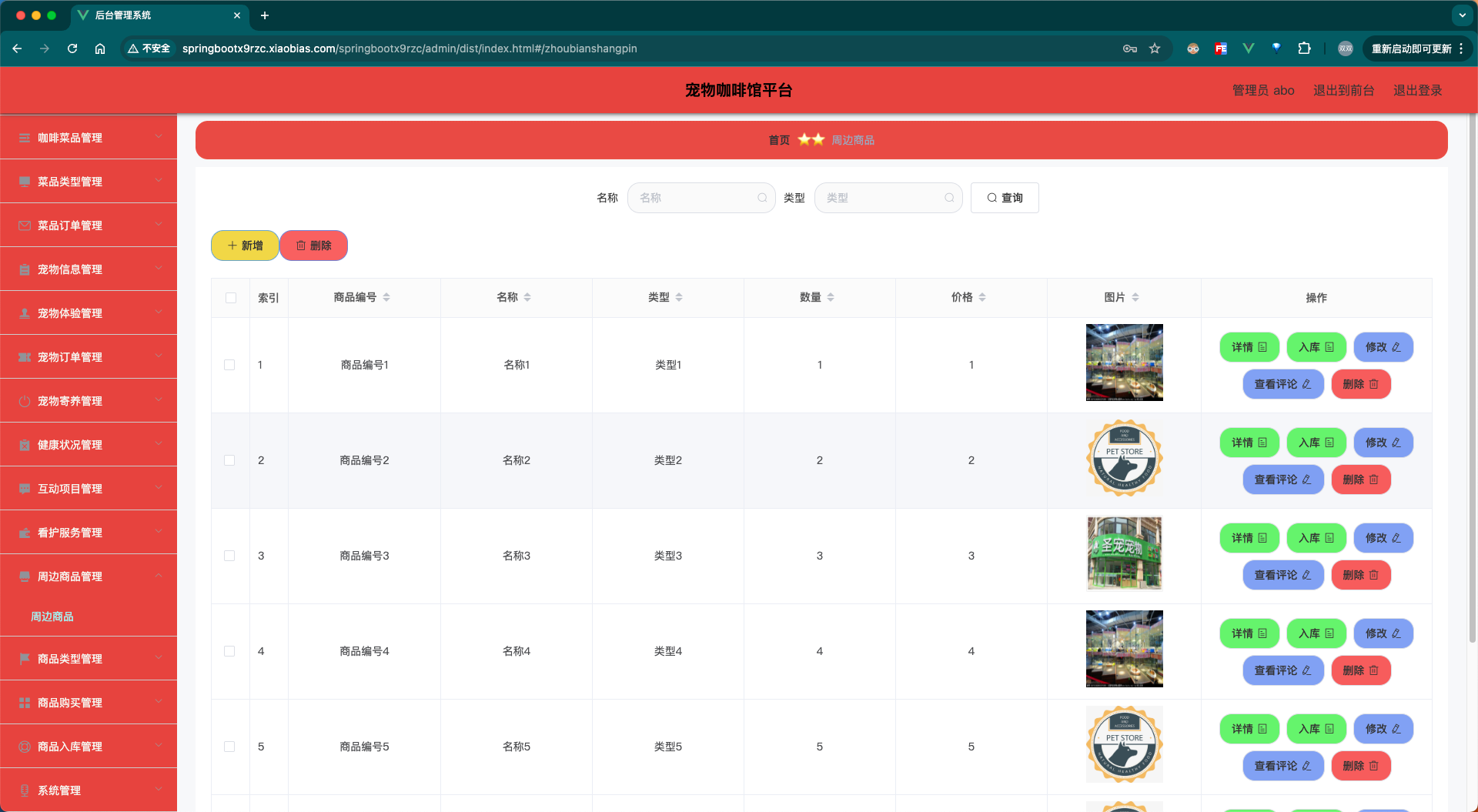
Task: Open the 商品入库管理 menu
Action: coord(89,747)
